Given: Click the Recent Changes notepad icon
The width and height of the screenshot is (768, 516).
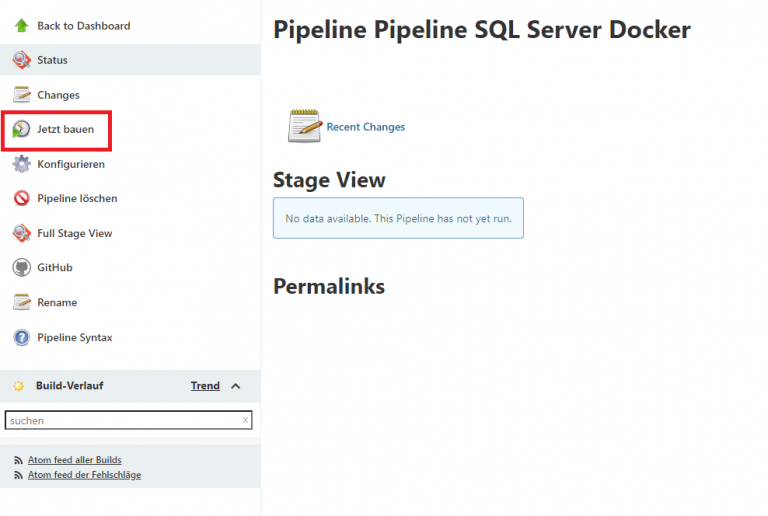Looking at the screenshot, I should point(305,126).
